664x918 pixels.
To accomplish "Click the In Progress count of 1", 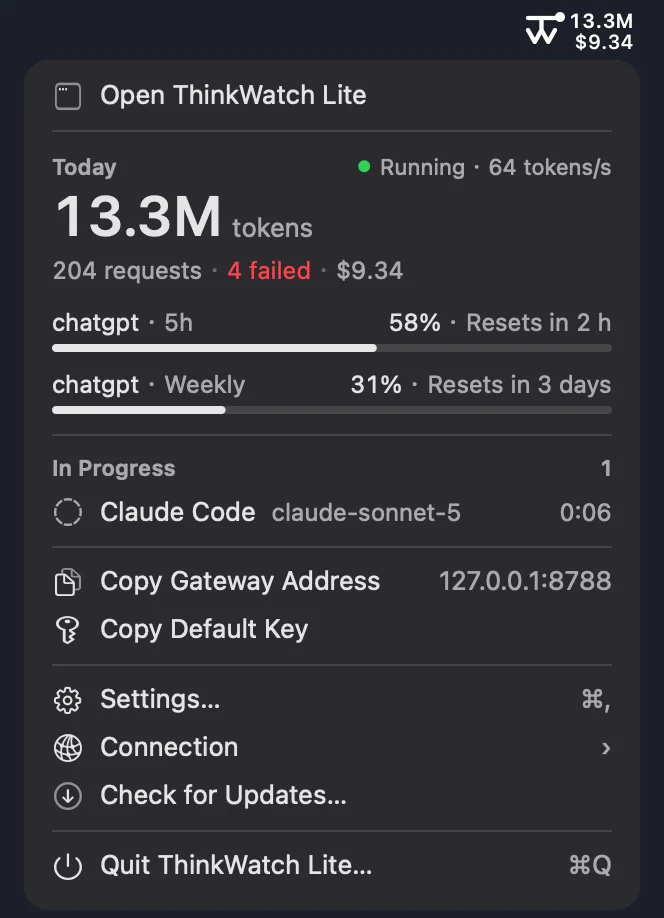I will [606, 468].
